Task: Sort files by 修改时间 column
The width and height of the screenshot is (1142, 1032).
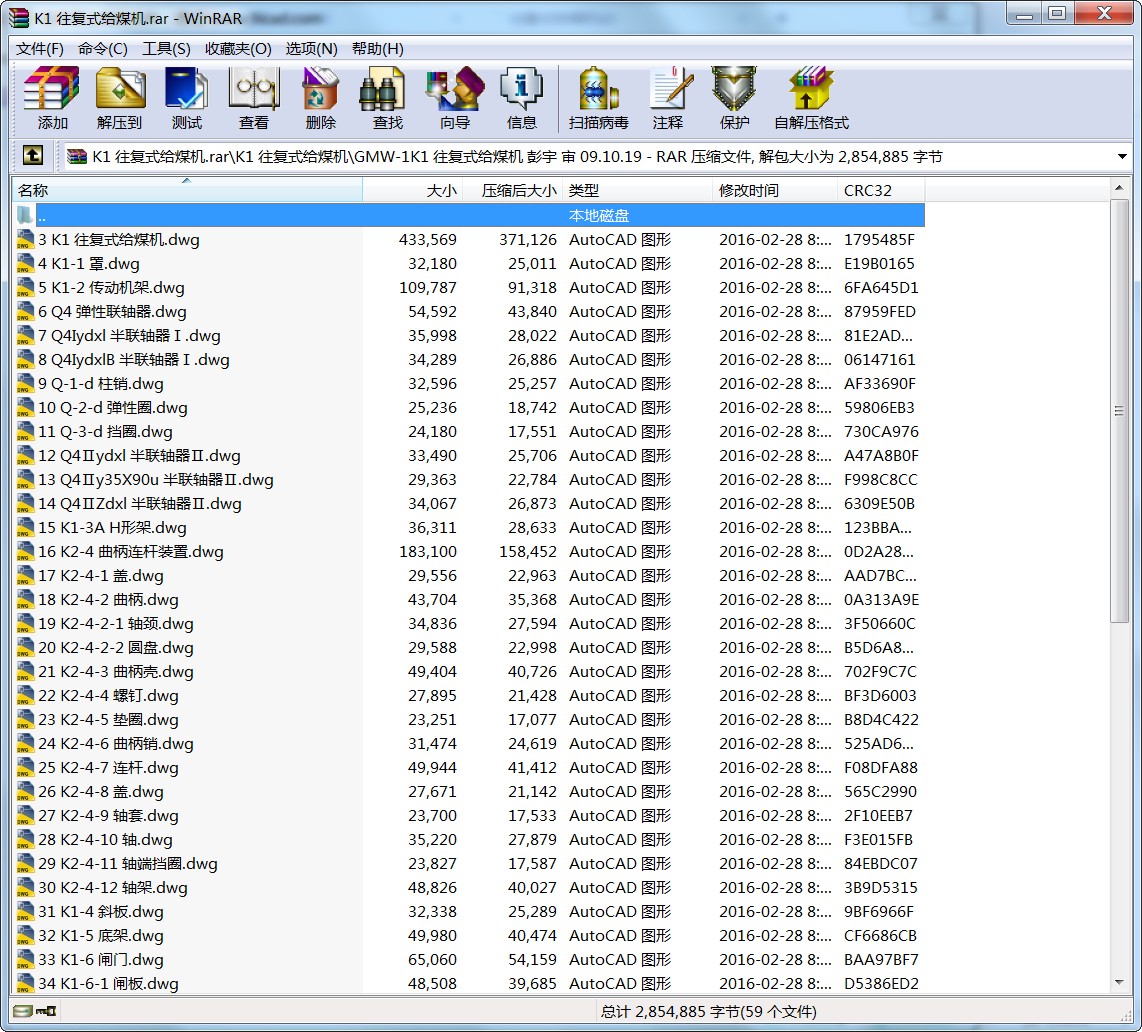Action: (774, 190)
